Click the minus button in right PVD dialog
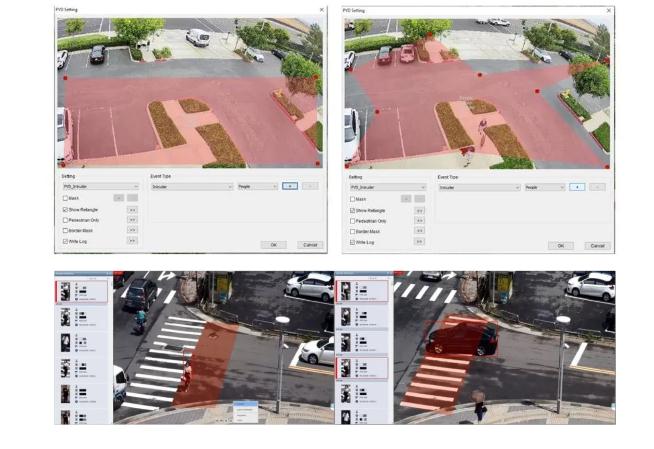The height and width of the screenshot is (449, 654). click(x=597, y=187)
